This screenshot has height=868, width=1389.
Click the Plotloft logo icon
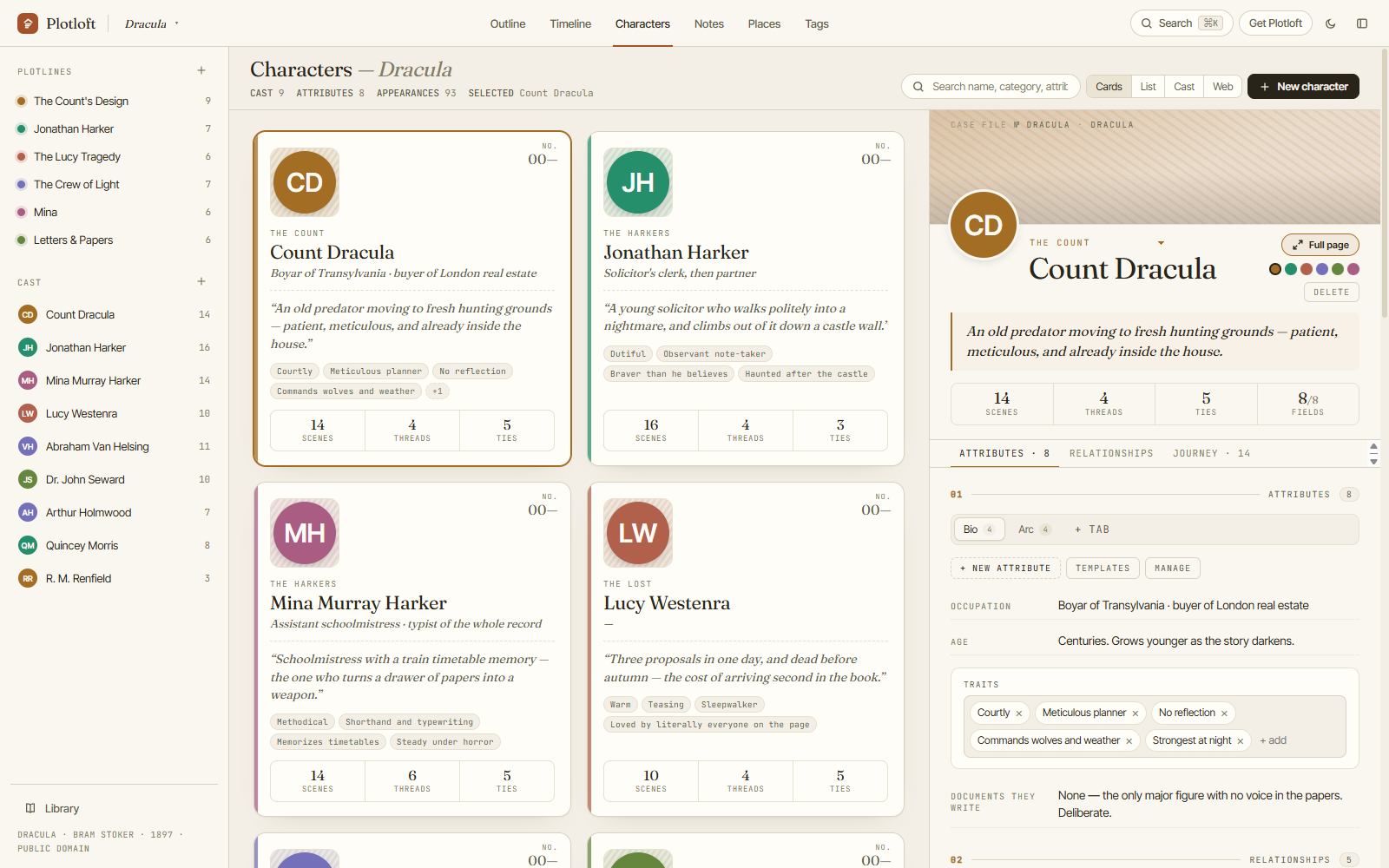[28, 23]
